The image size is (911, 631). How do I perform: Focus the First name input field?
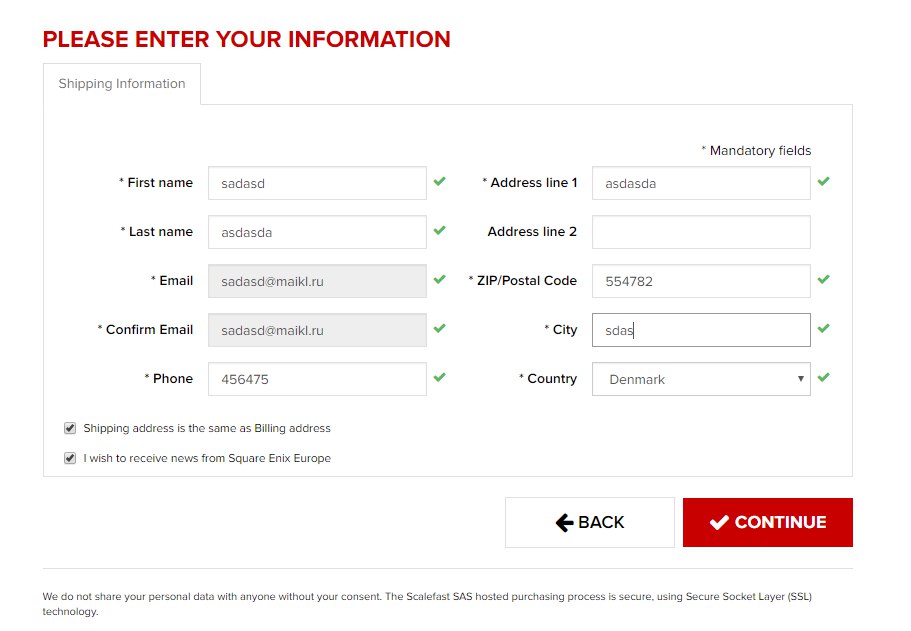pos(317,183)
